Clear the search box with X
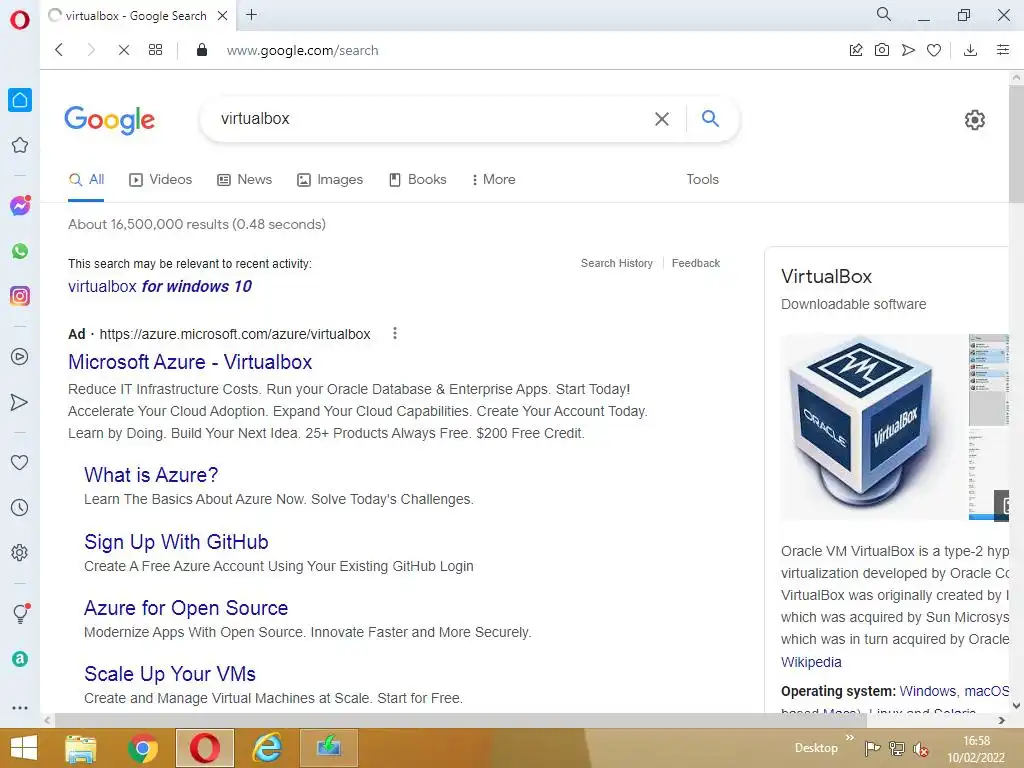This screenshot has width=1024, height=768. [662, 119]
